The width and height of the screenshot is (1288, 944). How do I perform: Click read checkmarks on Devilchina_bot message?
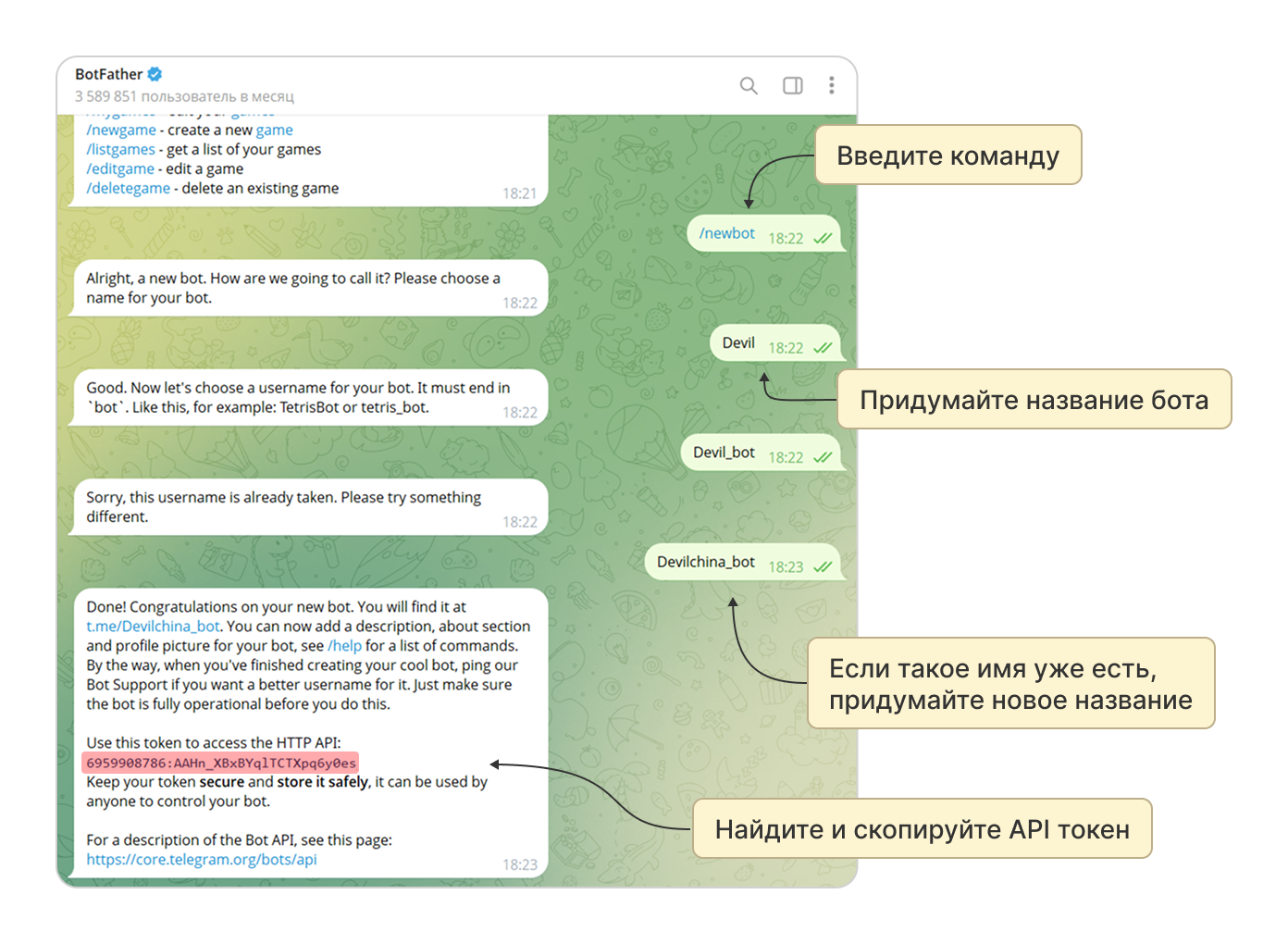[823, 567]
